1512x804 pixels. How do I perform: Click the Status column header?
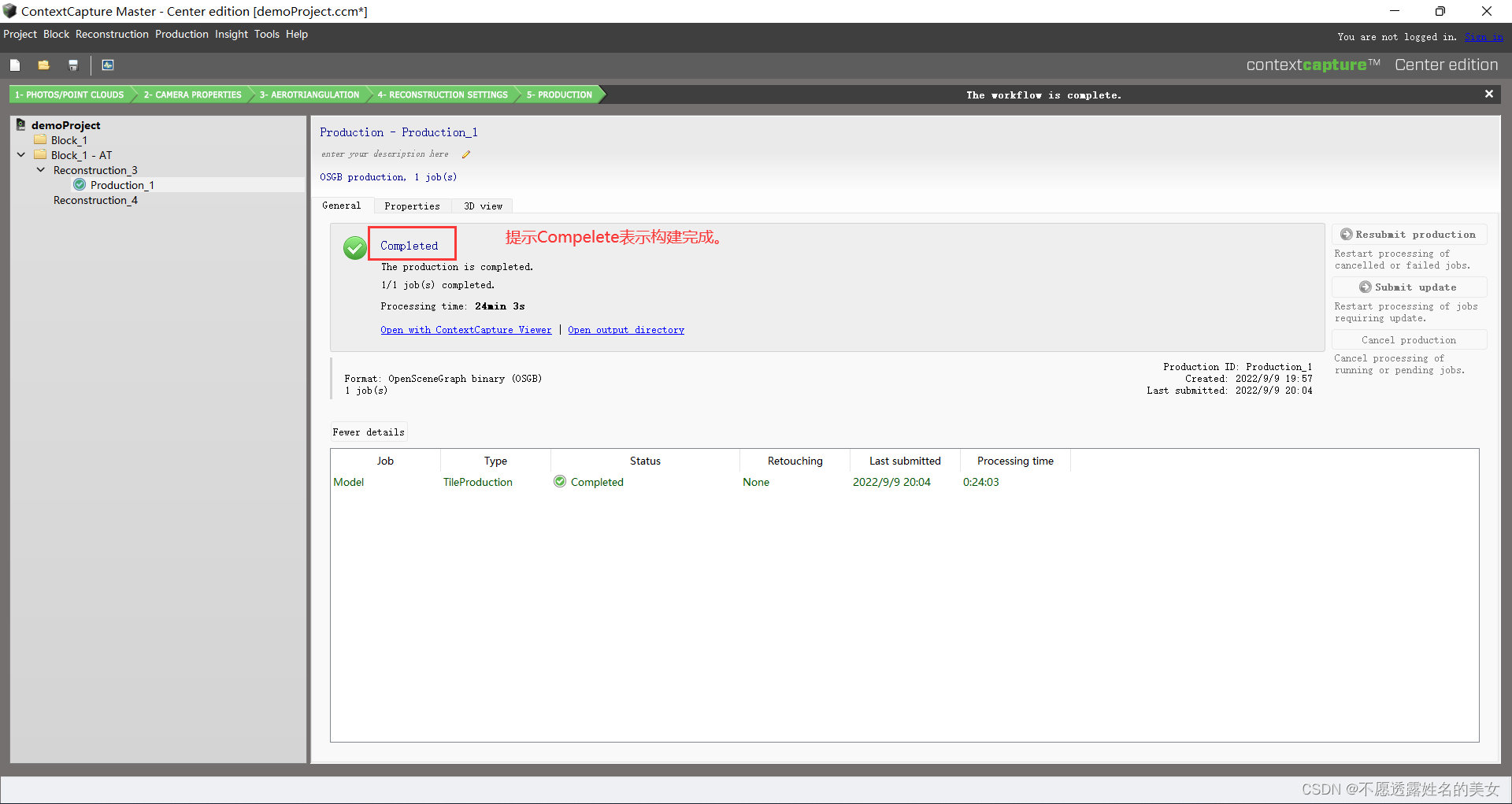click(645, 461)
